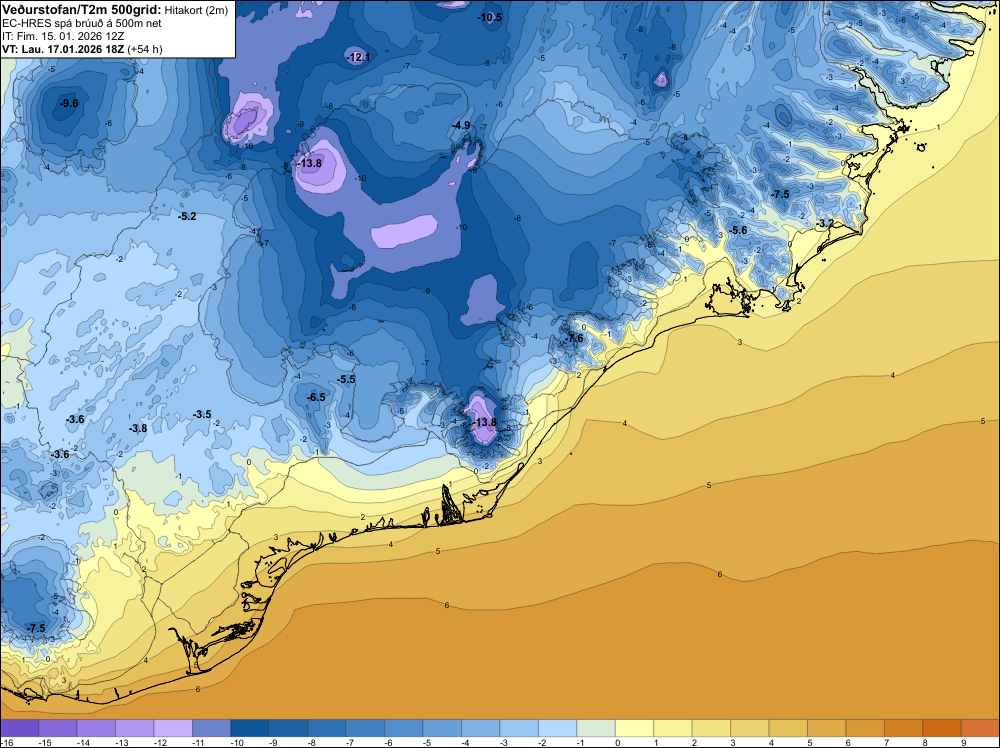Pick the legend swatch between -5 and -4

[x=442, y=728]
